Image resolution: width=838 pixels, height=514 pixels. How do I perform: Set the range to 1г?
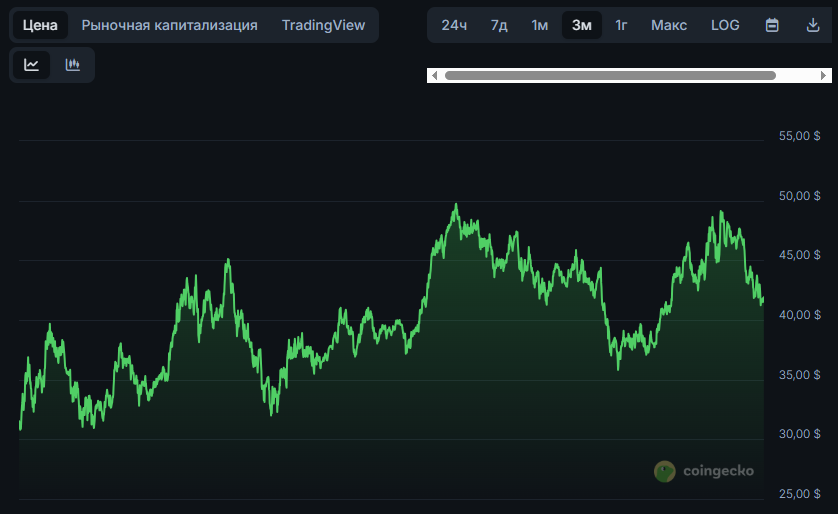[621, 25]
